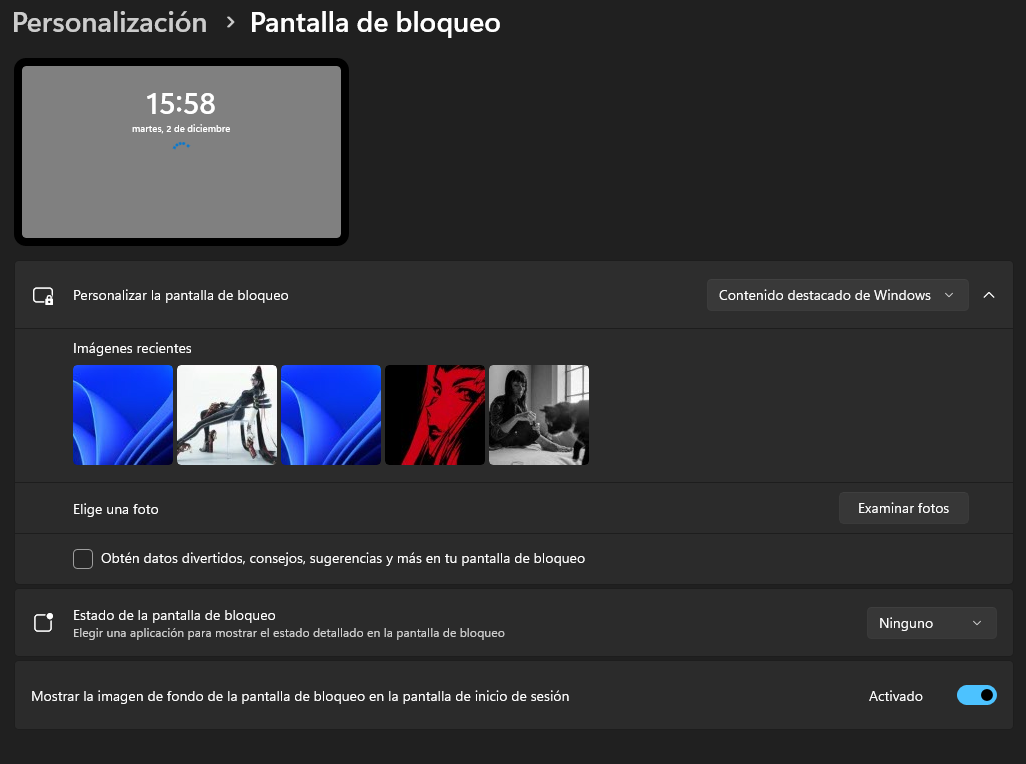This screenshot has width=1026, height=764.
Task: Click the 15:58 clock in preview
Action: click(x=181, y=103)
